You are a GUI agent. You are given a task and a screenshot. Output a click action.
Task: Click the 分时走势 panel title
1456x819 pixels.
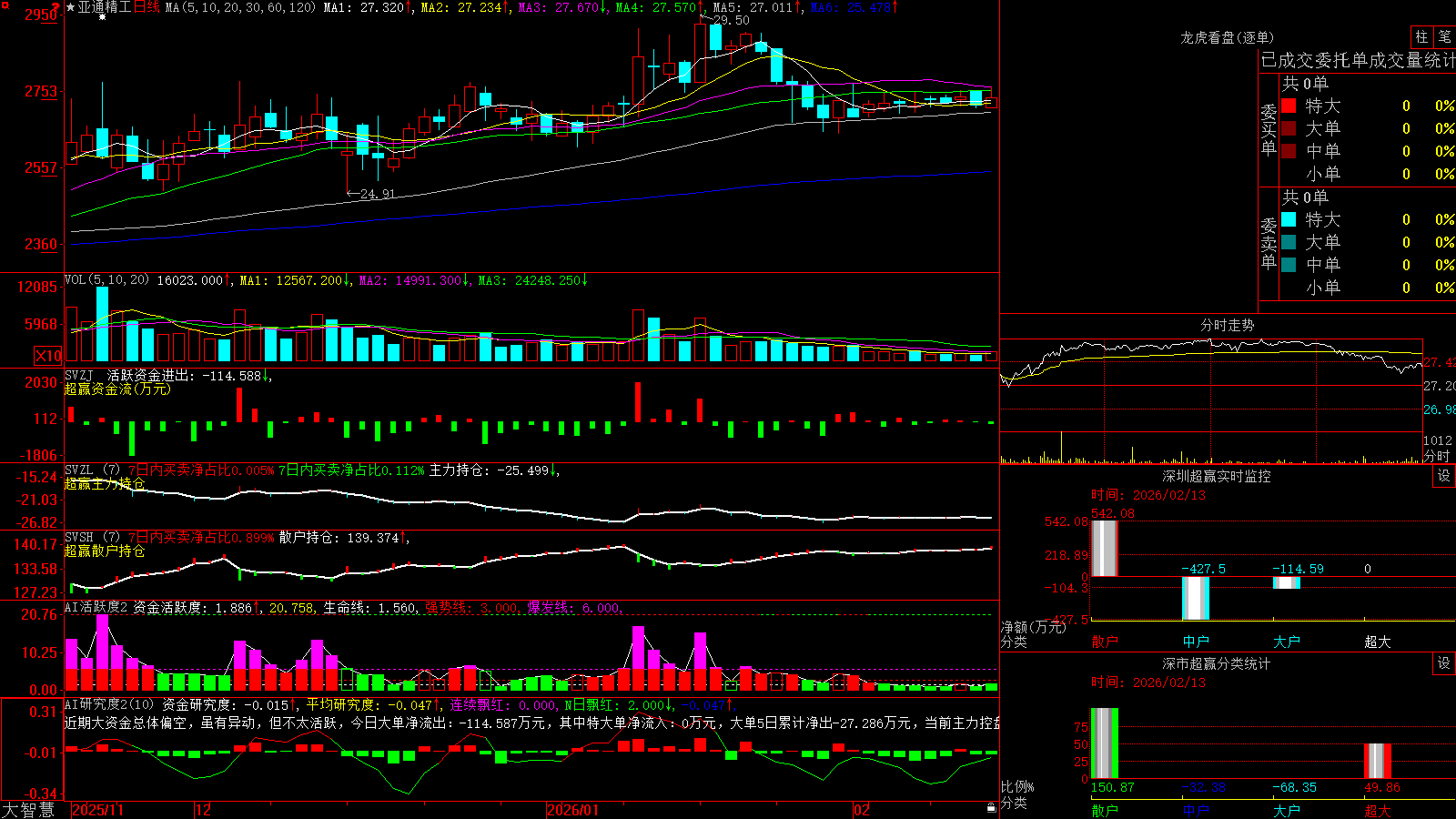coord(1227,325)
